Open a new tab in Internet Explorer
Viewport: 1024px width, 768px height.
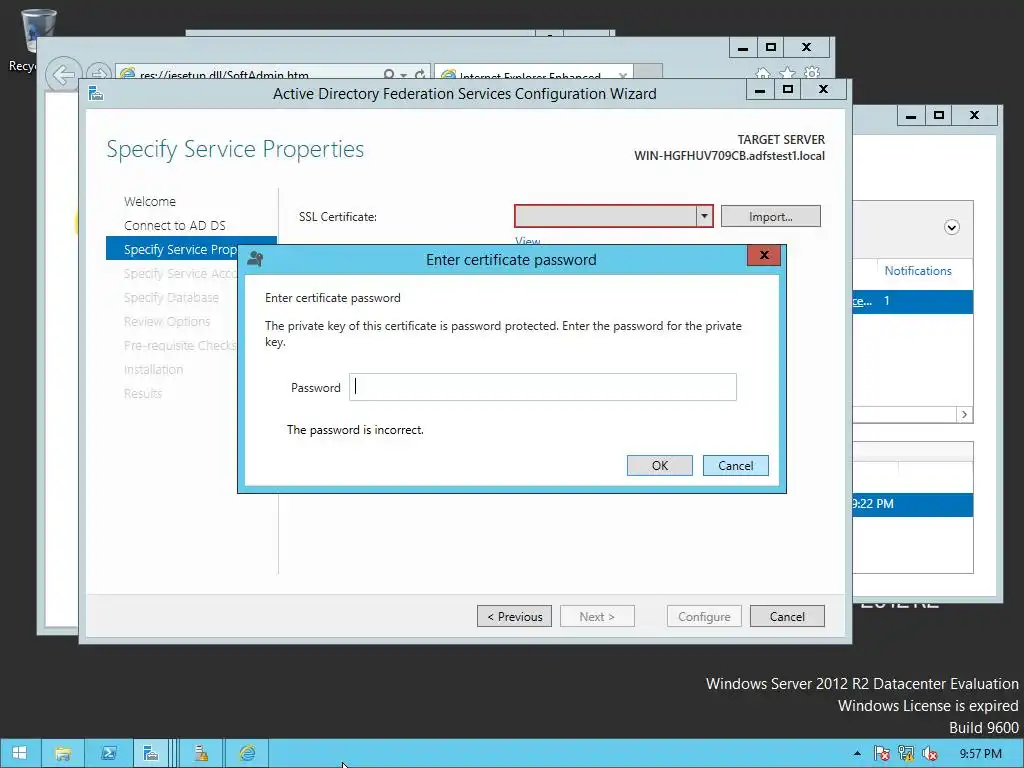[x=648, y=72]
